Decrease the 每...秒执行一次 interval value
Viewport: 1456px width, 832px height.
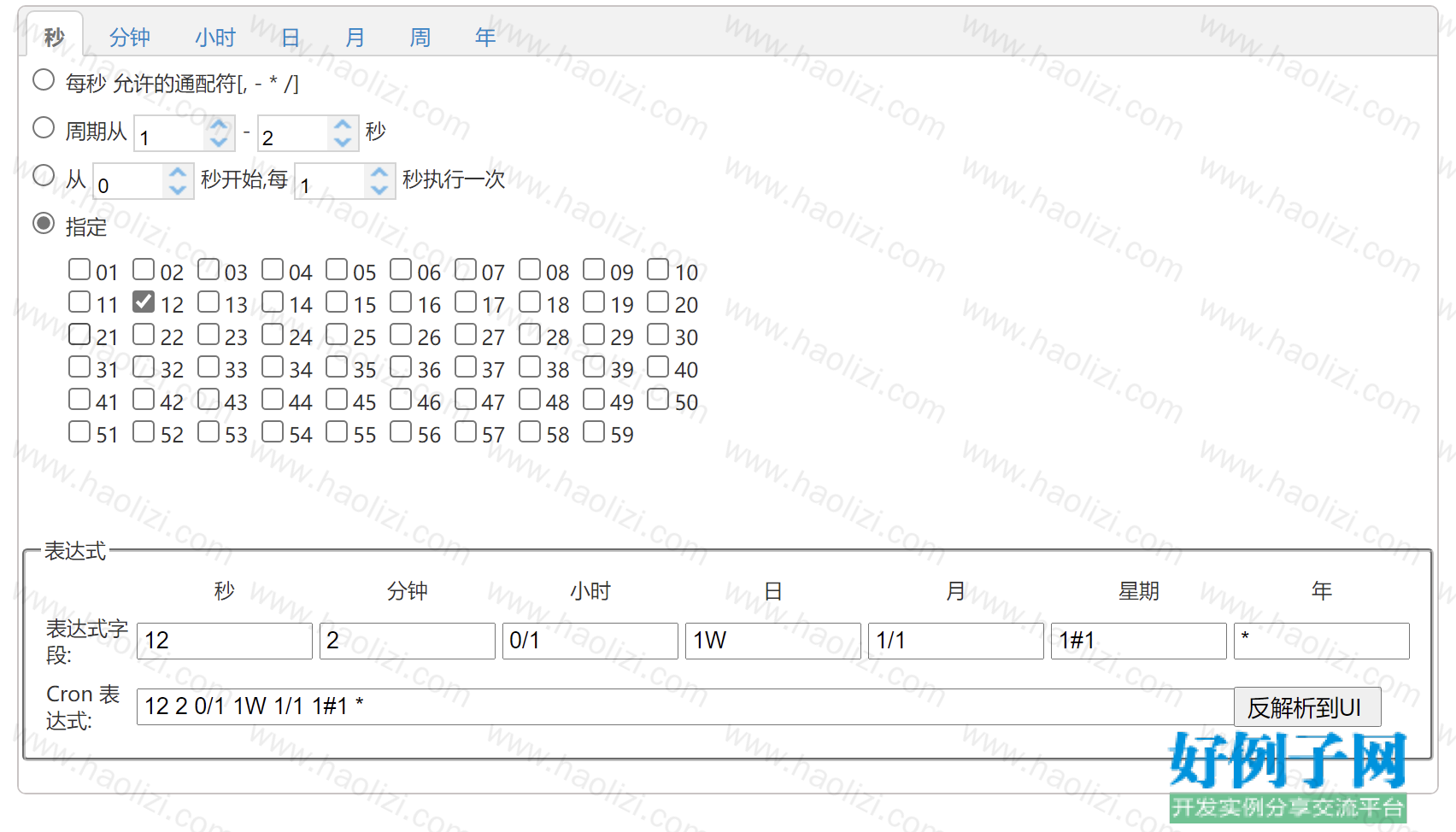pos(379,190)
